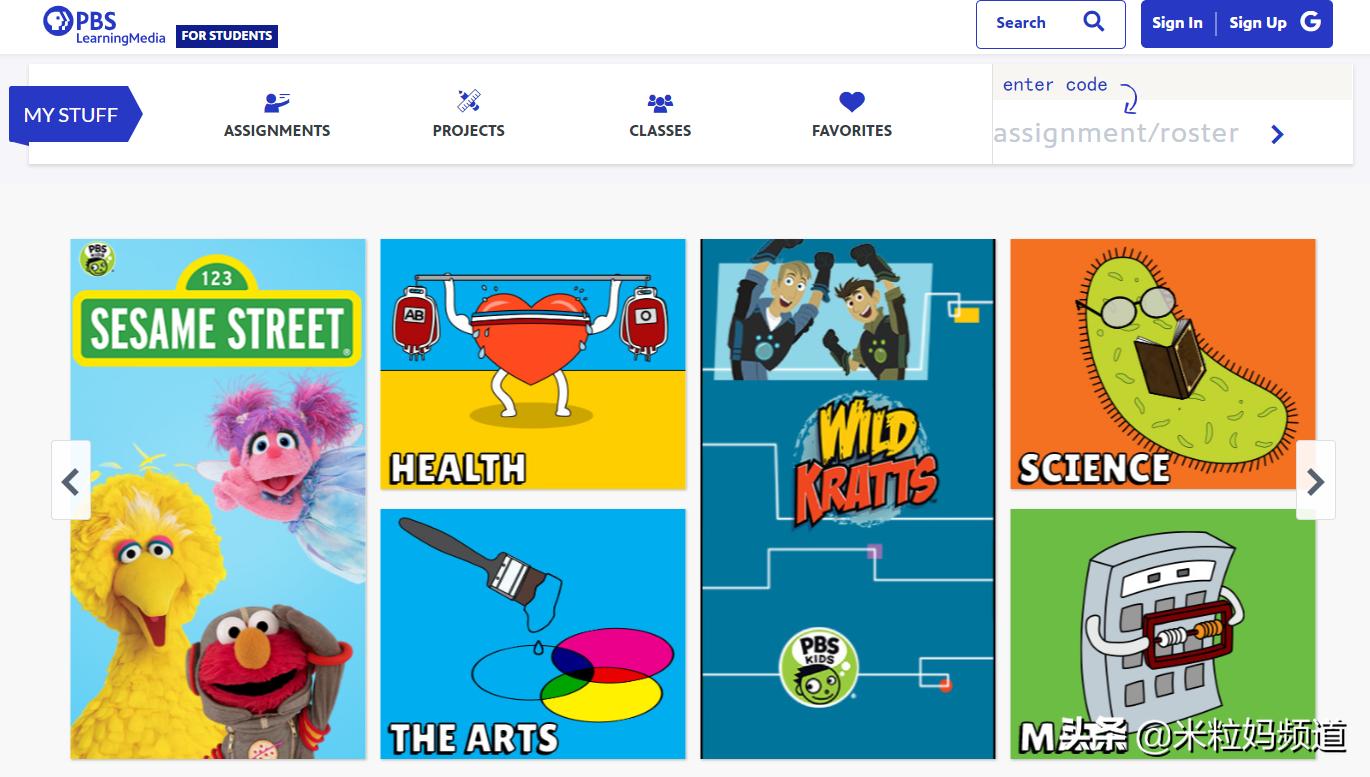This screenshot has width=1370, height=777.
Task: Open the Assignments icon in My Stuff
Action: pyautogui.click(x=277, y=102)
